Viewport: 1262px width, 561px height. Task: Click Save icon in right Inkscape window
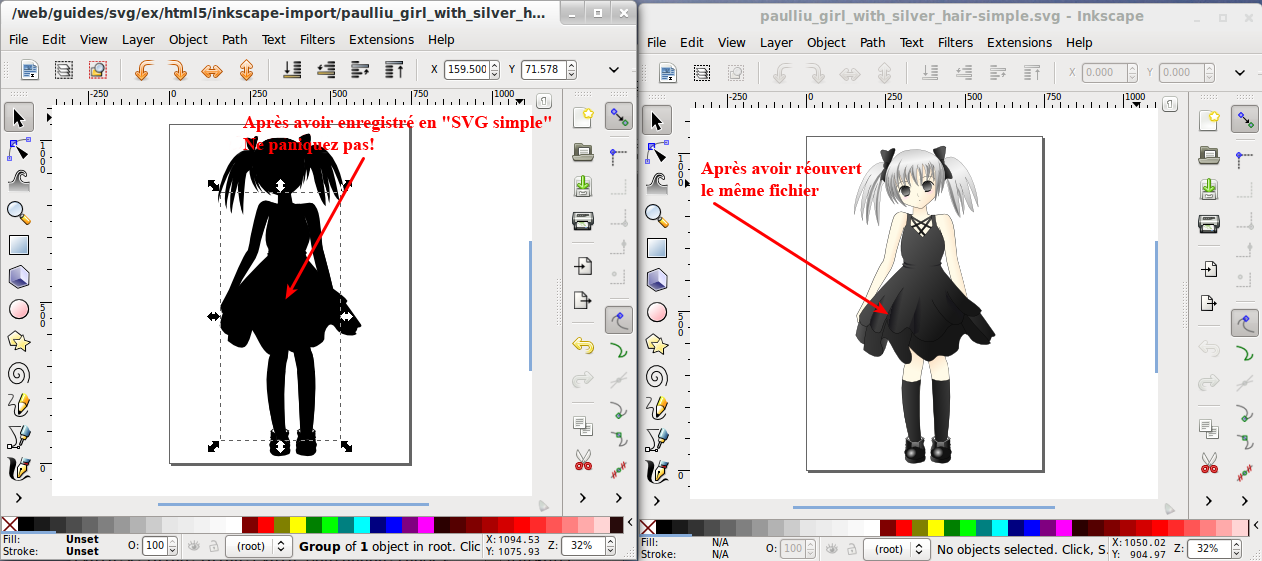tap(1209, 189)
